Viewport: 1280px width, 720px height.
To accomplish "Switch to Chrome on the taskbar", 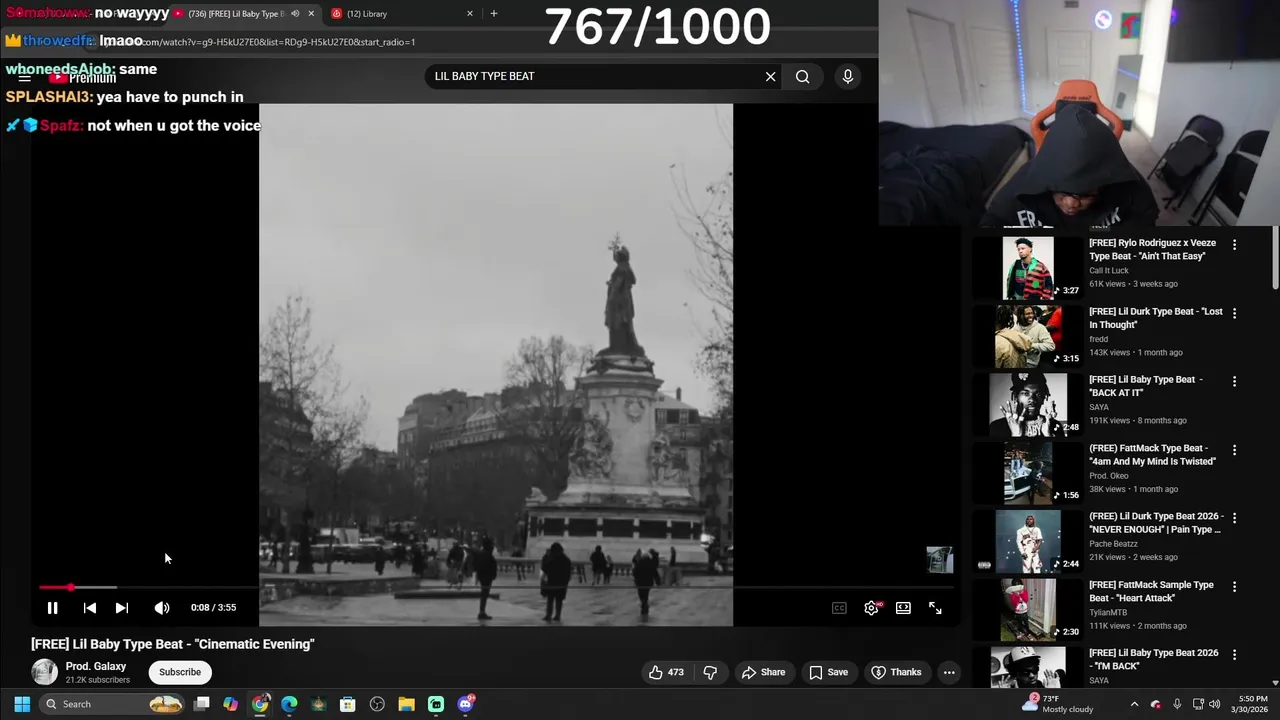I will pos(260,704).
